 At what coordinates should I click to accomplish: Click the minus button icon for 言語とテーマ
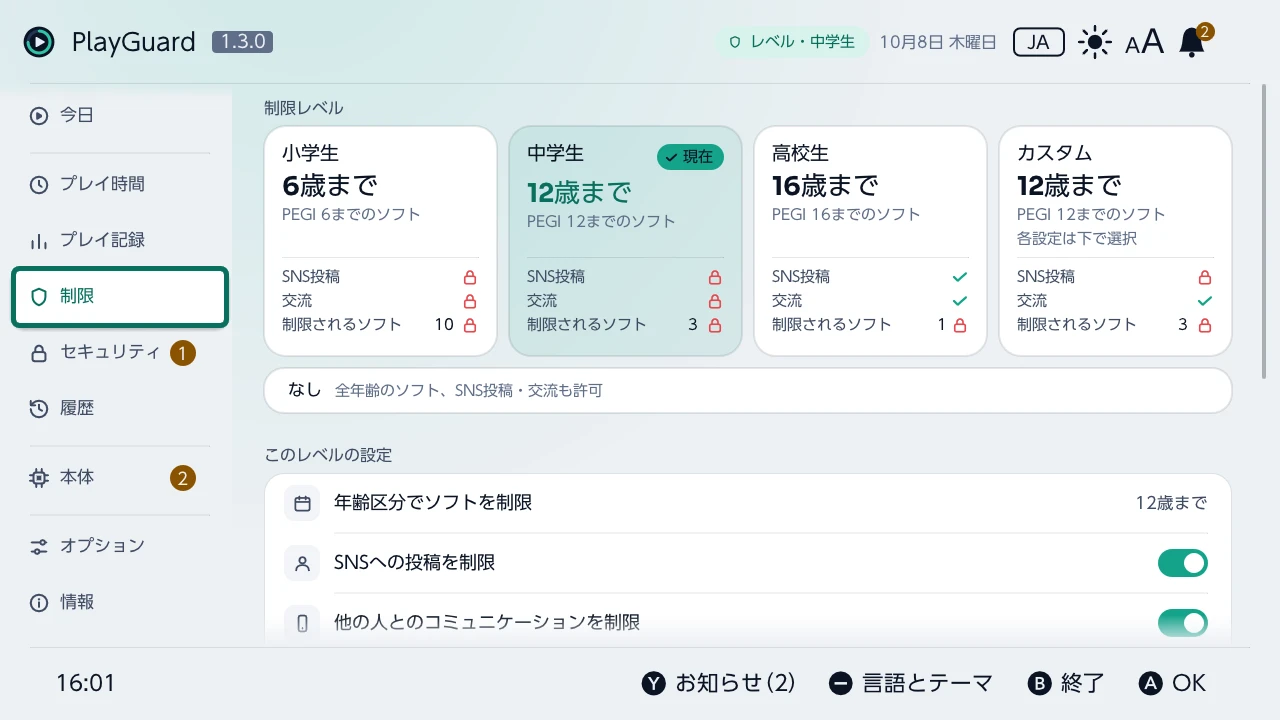pos(841,683)
